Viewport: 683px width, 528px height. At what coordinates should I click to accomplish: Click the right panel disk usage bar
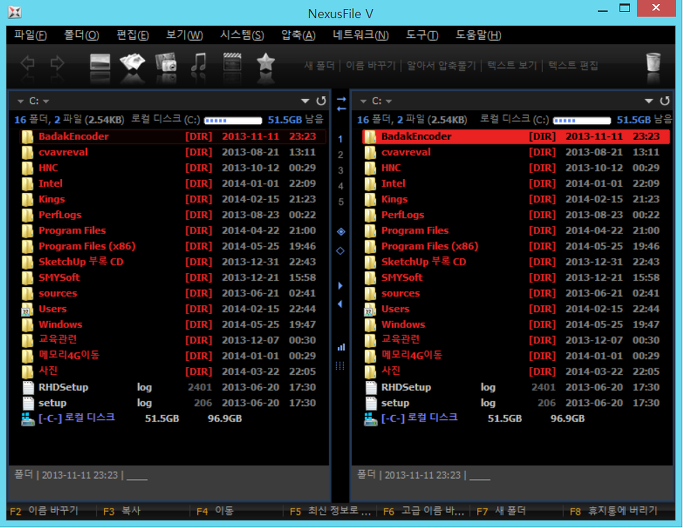pos(582,121)
